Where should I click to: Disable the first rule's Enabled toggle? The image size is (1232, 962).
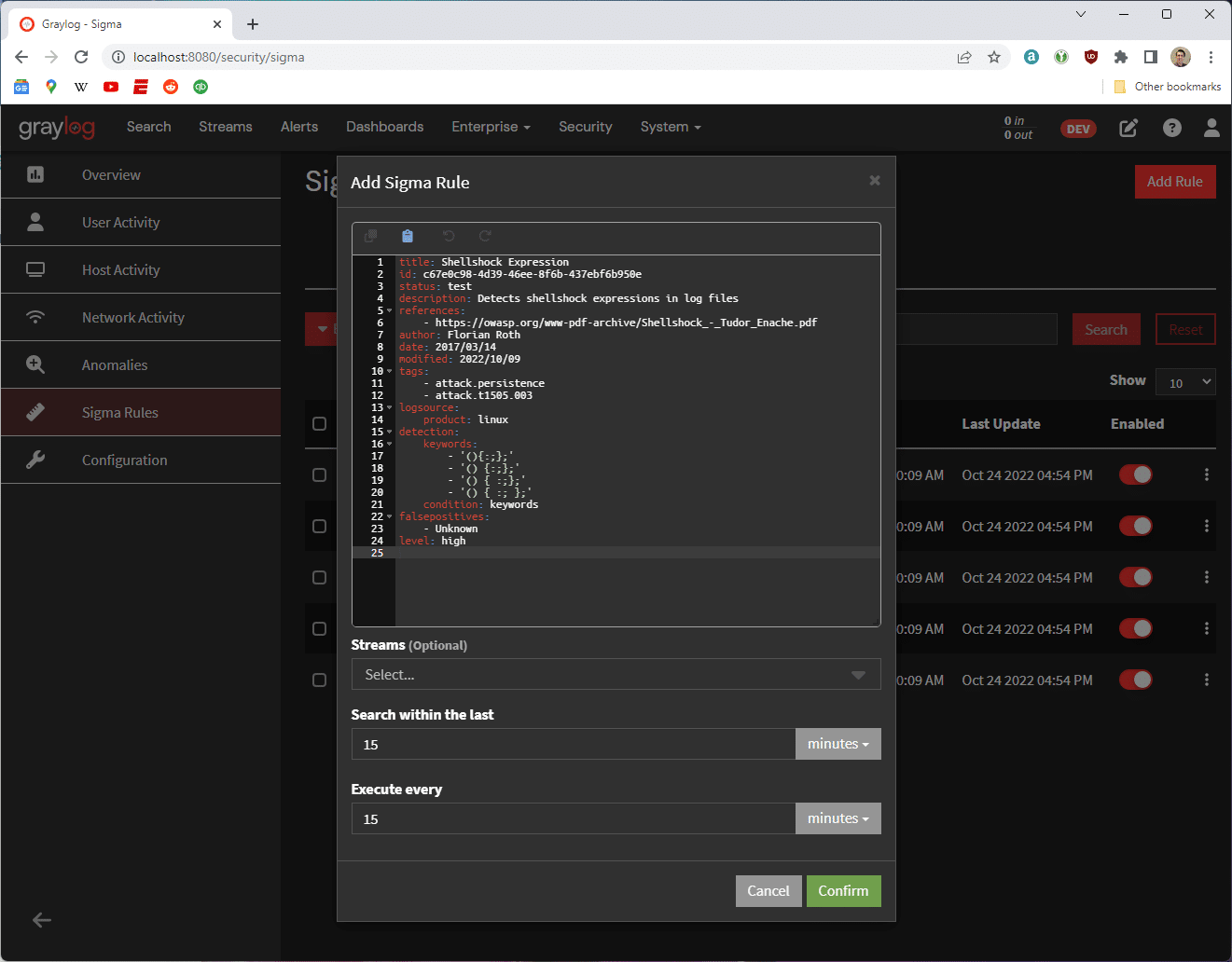[1135, 474]
